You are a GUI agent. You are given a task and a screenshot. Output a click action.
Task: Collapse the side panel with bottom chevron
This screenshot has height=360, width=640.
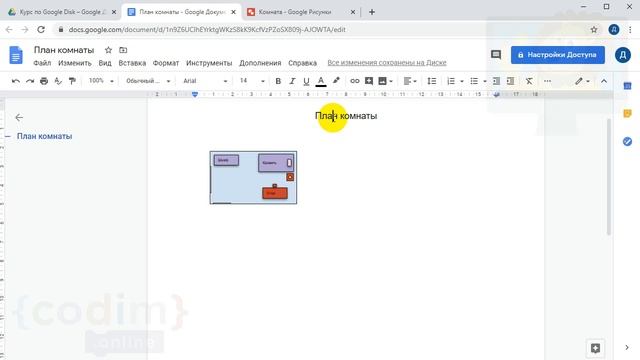point(627,348)
